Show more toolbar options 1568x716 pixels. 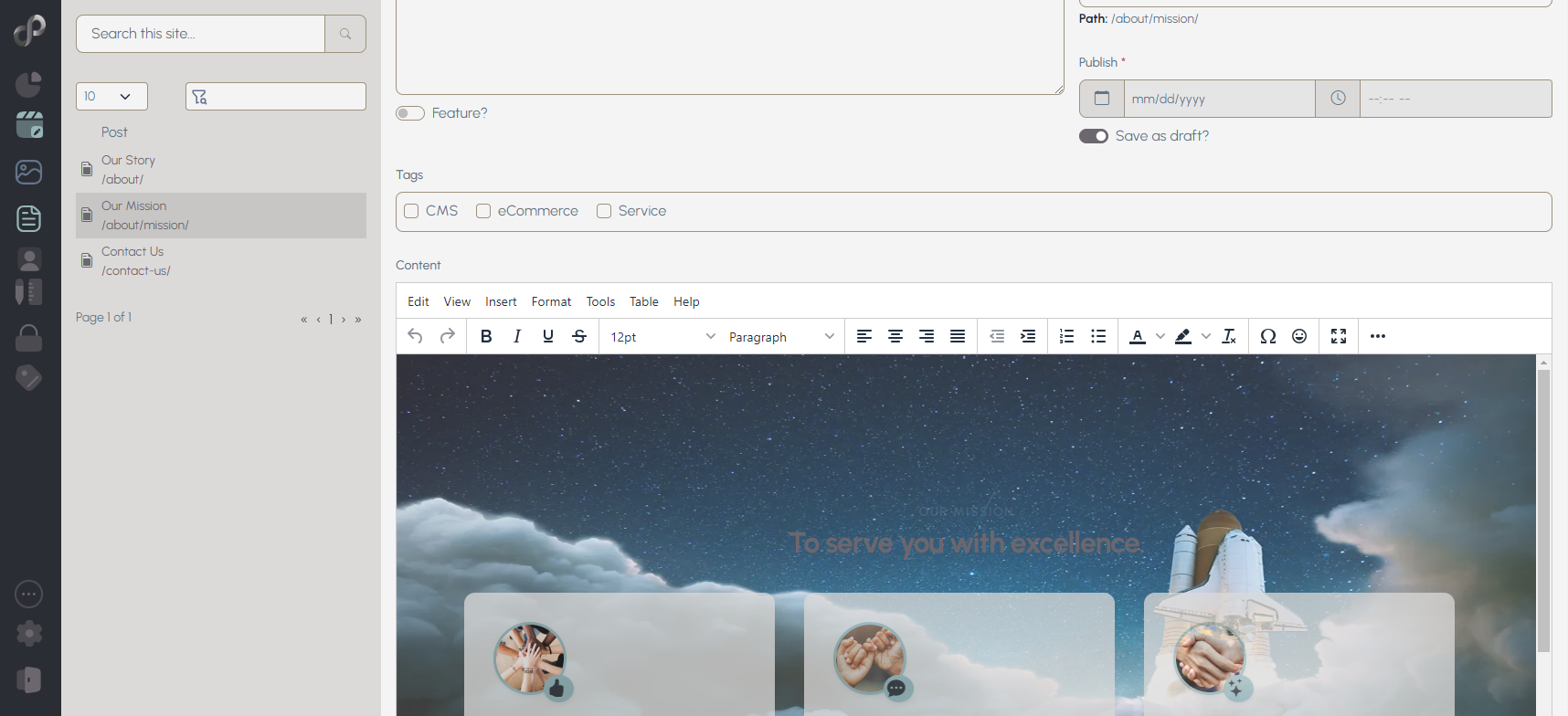tap(1378, 336)
